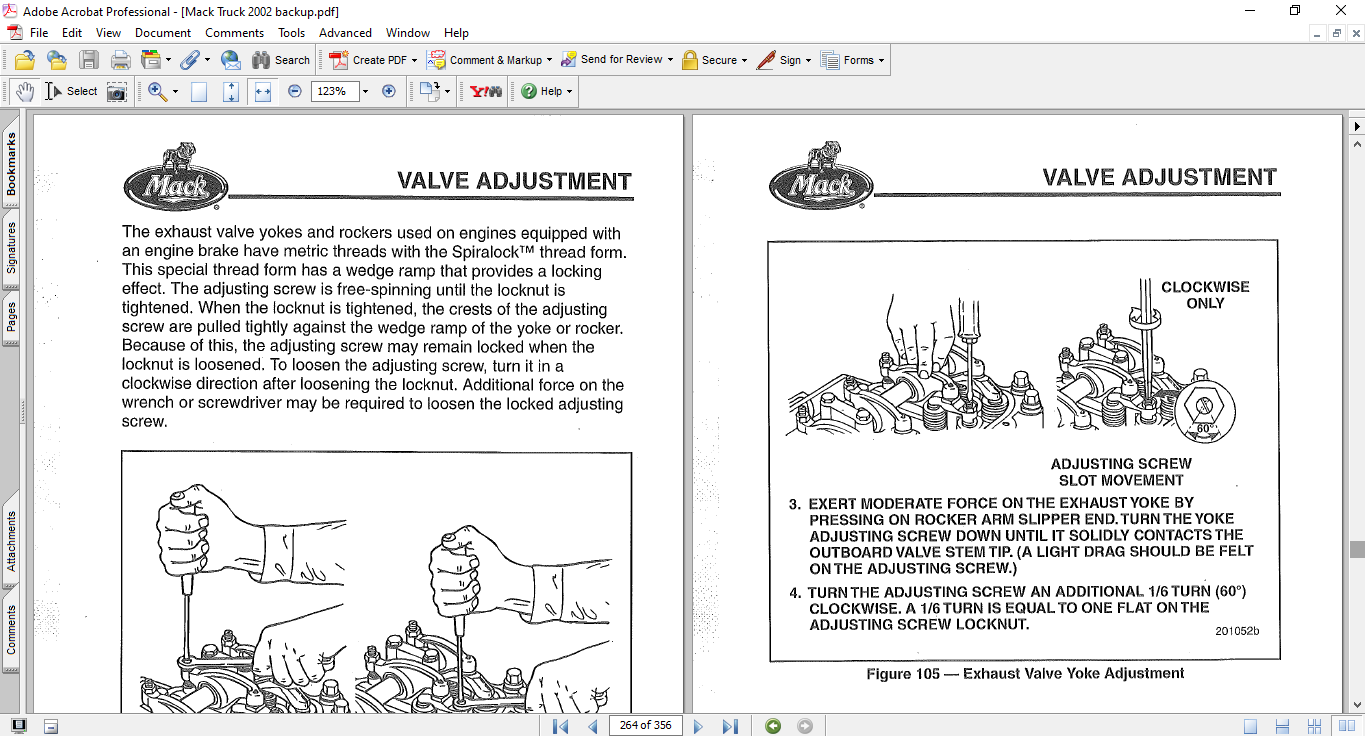
Task: Print the document using the printer icon
Action: click(x=121, y=60)
